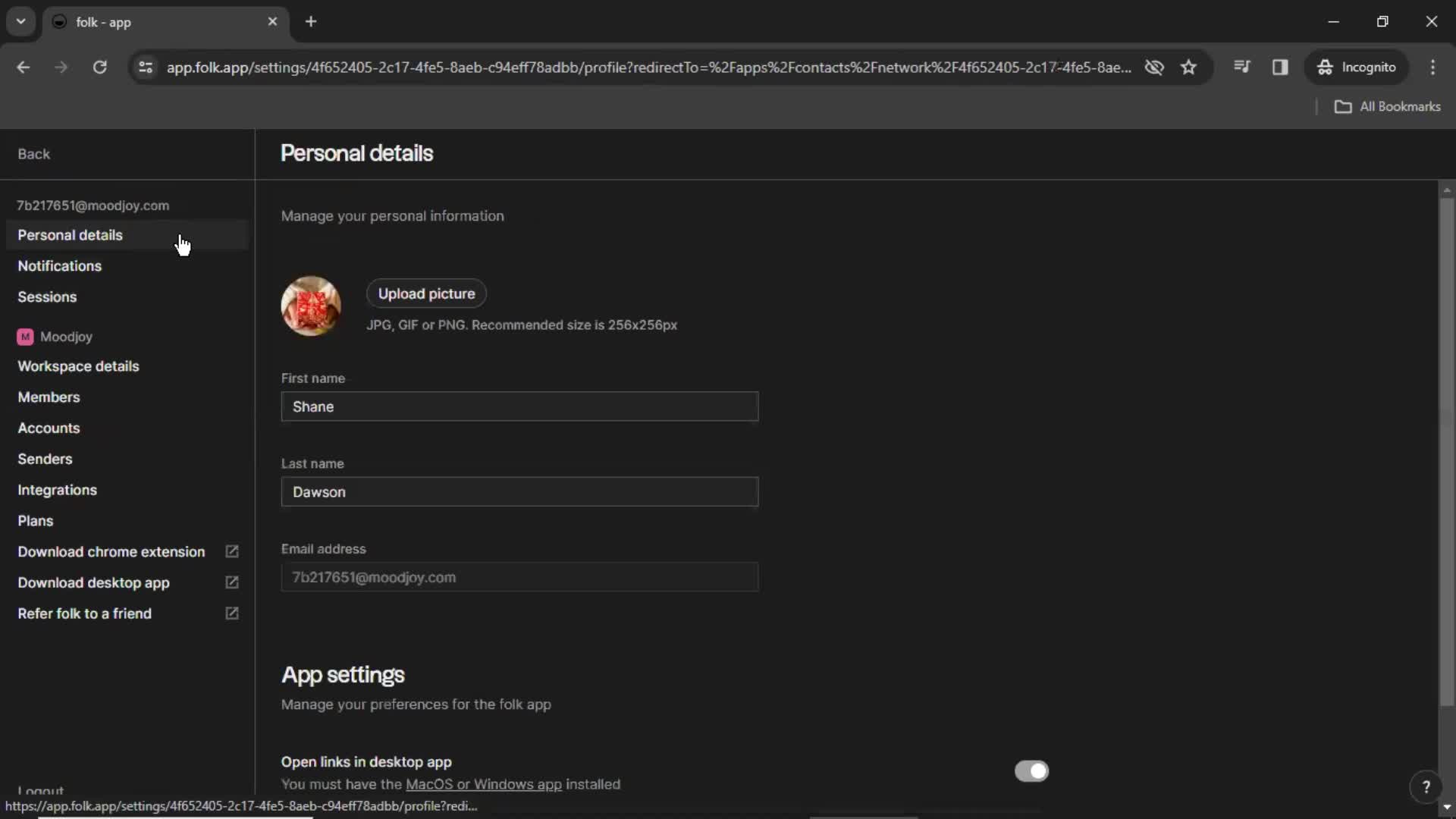This screenshot has width=1456, height=819.
Task: Click the Folk app favicon icon
Action: click(60, 21)
